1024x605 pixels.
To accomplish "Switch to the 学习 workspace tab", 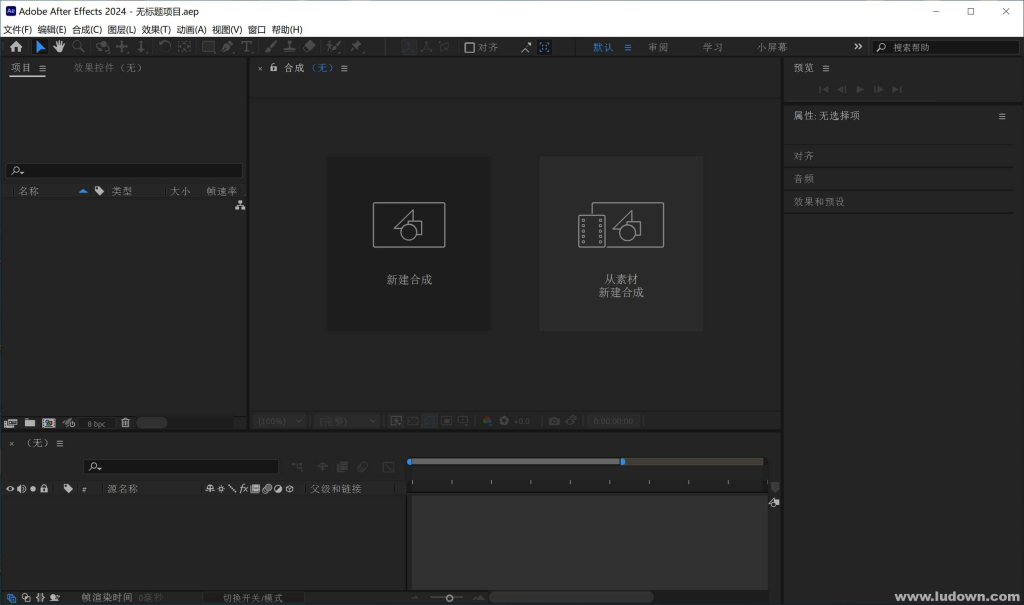I will pos(712,47).
